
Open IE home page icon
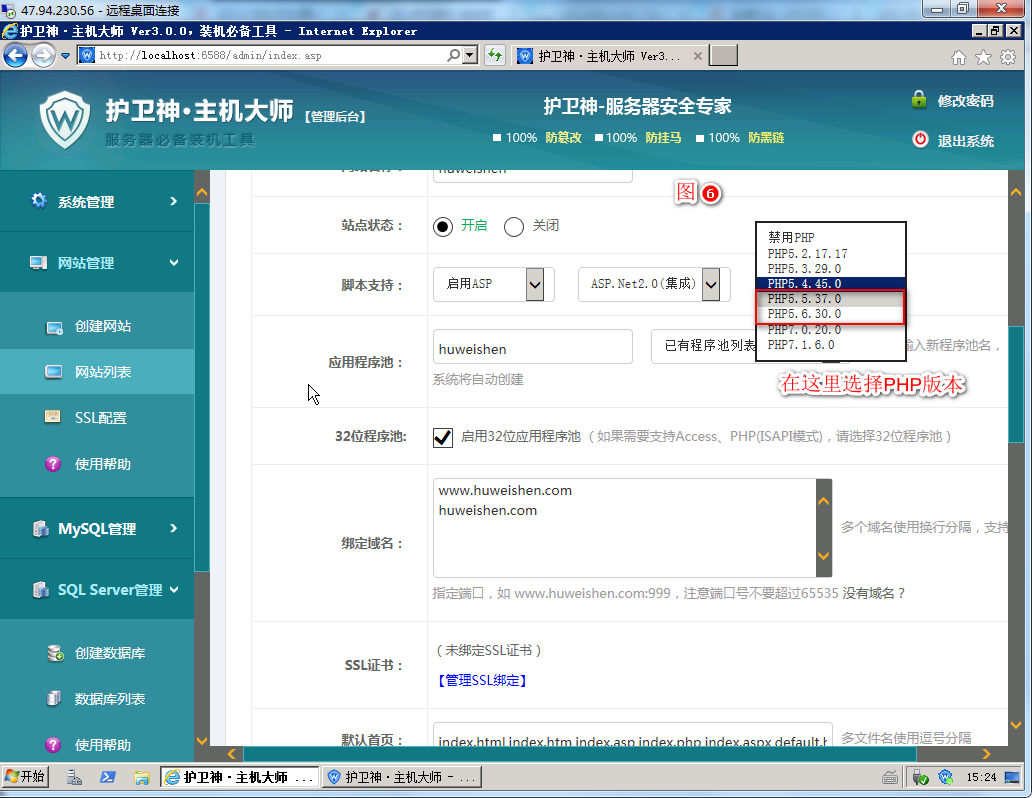point(959,57)
